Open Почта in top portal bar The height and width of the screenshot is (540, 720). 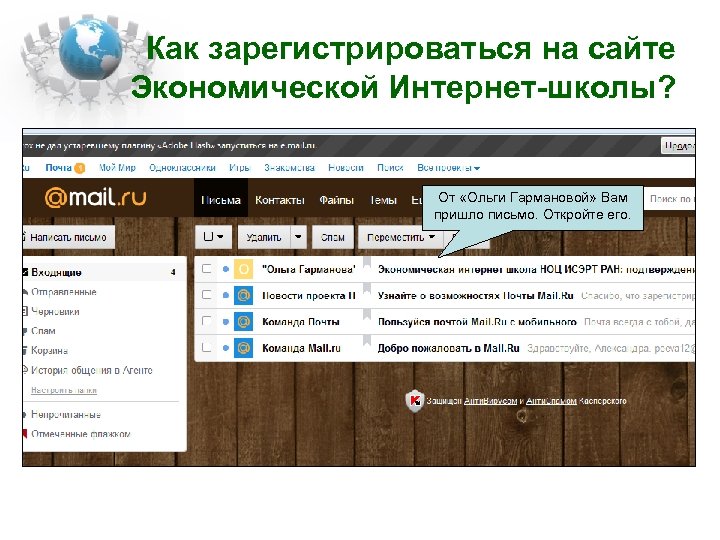click(58, 168)
